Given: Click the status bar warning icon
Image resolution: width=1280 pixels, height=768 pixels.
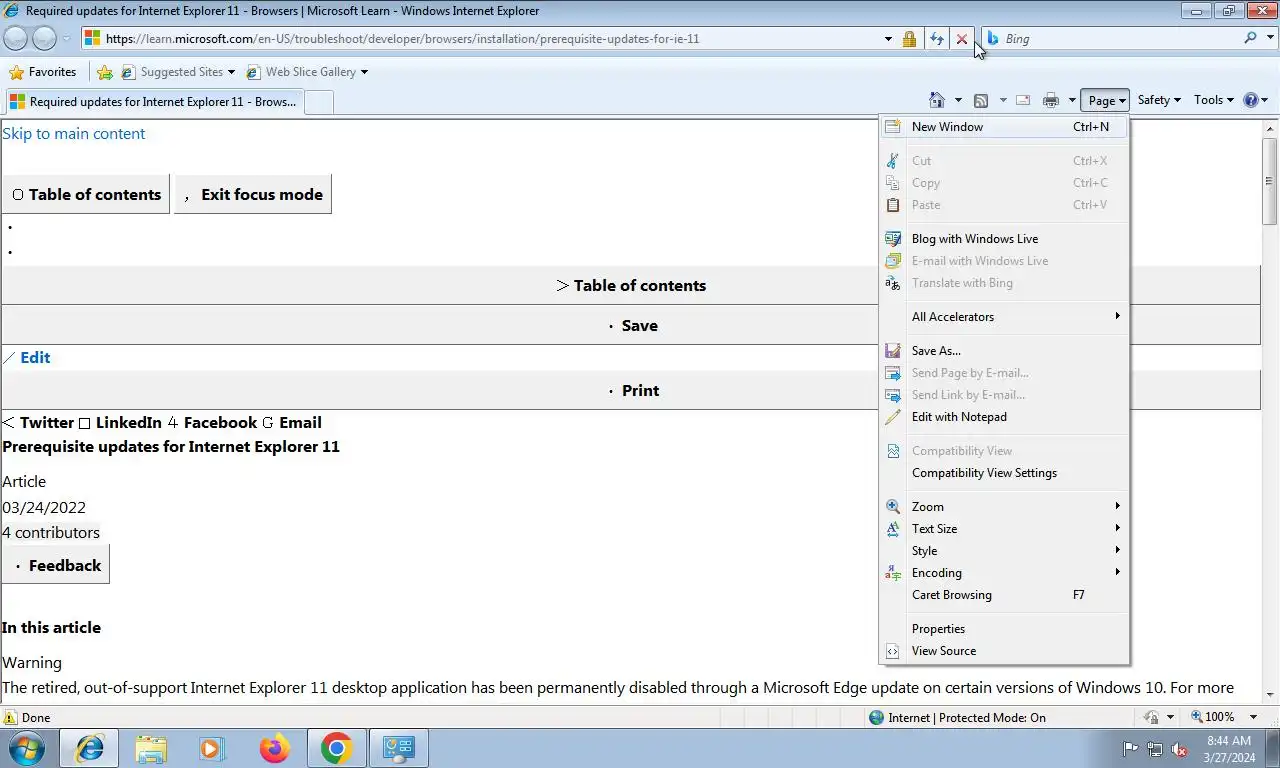Looking at the screenshot, I should click(10, 717).
